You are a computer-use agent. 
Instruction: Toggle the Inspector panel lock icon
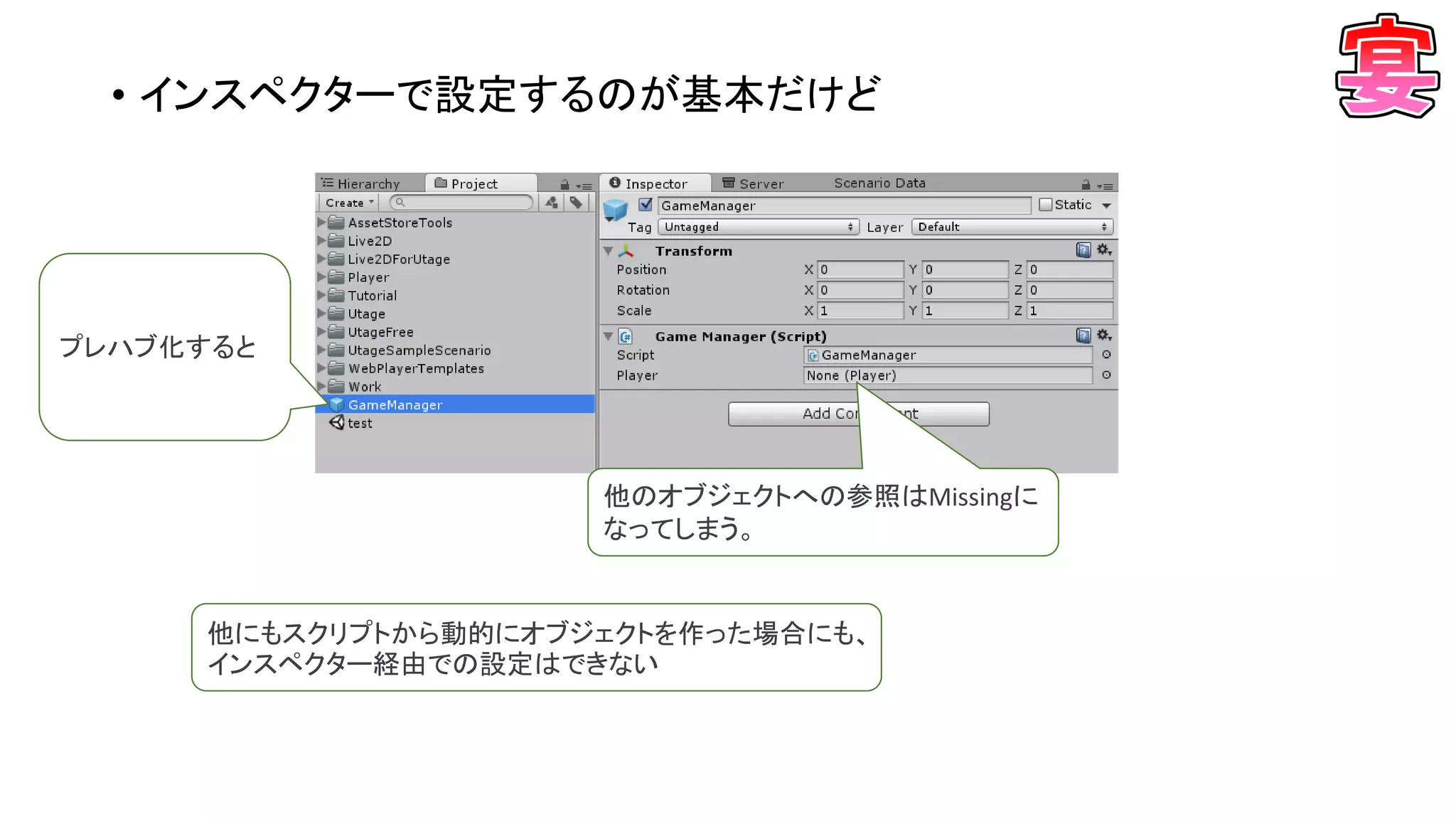pyautogui.click(x=1086, y=185)
